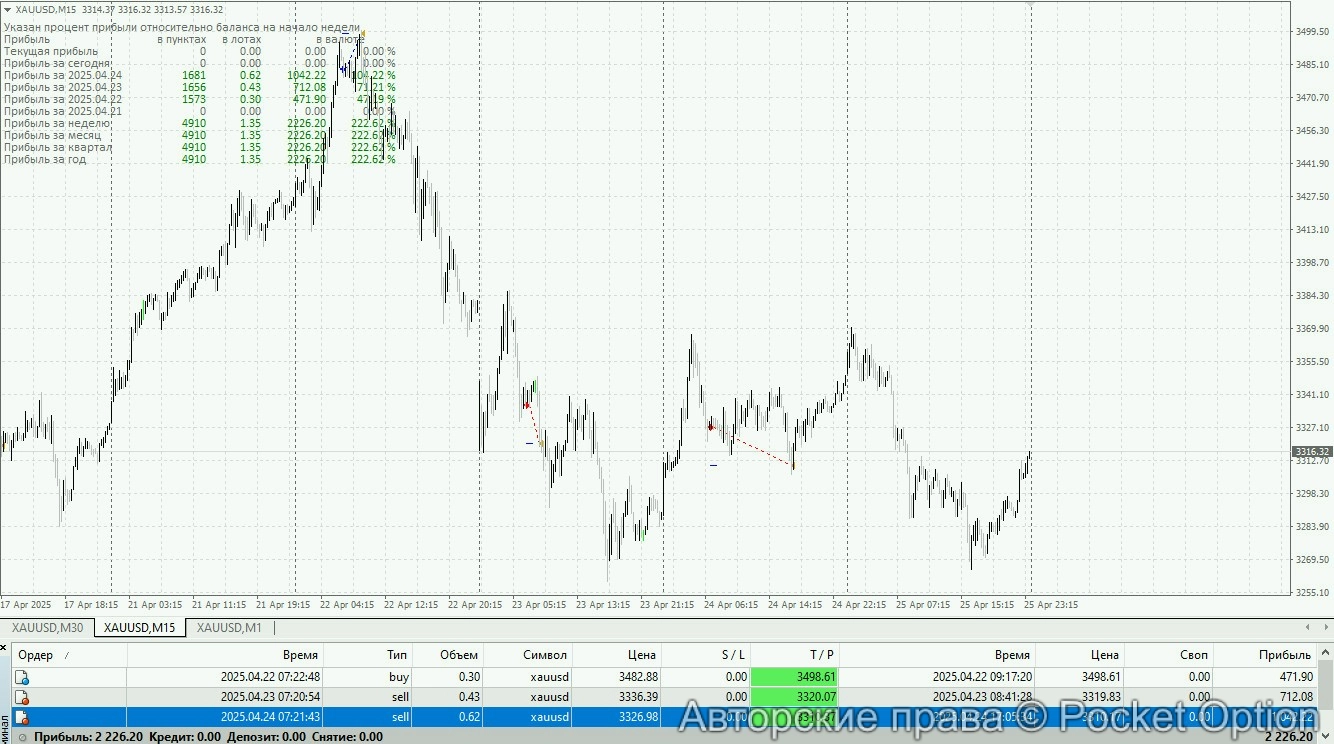1334x744 pixels.
Task: Sort the table by Ордер column
Action: (36, 655)
